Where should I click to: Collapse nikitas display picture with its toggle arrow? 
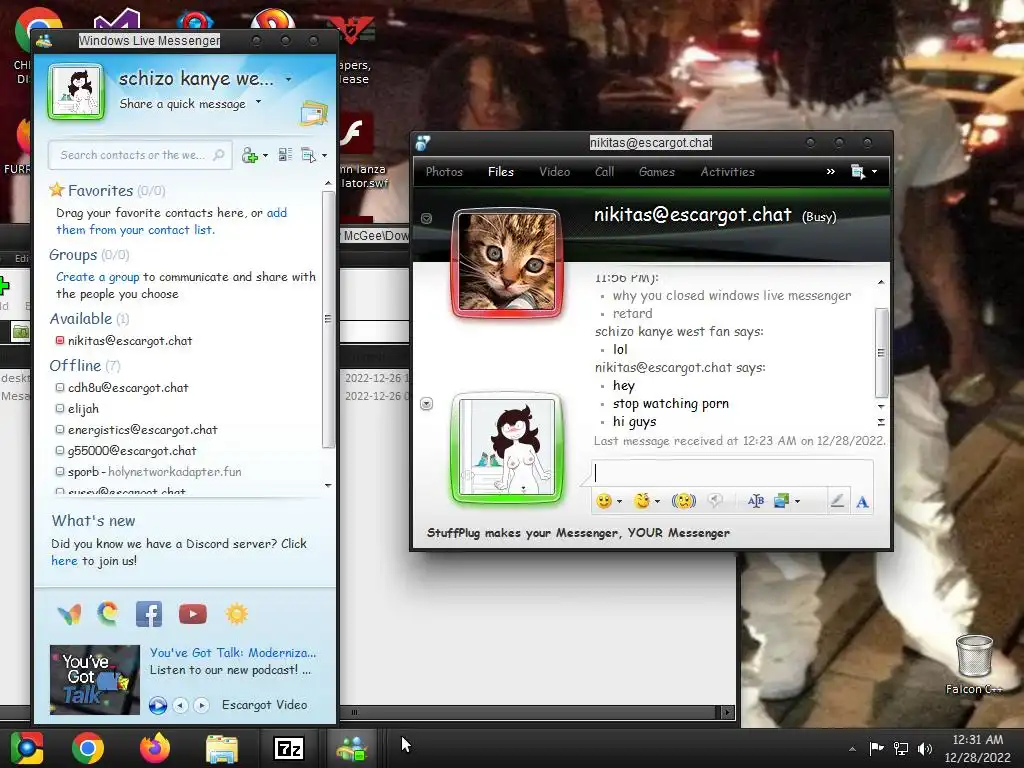coord(426,219)
